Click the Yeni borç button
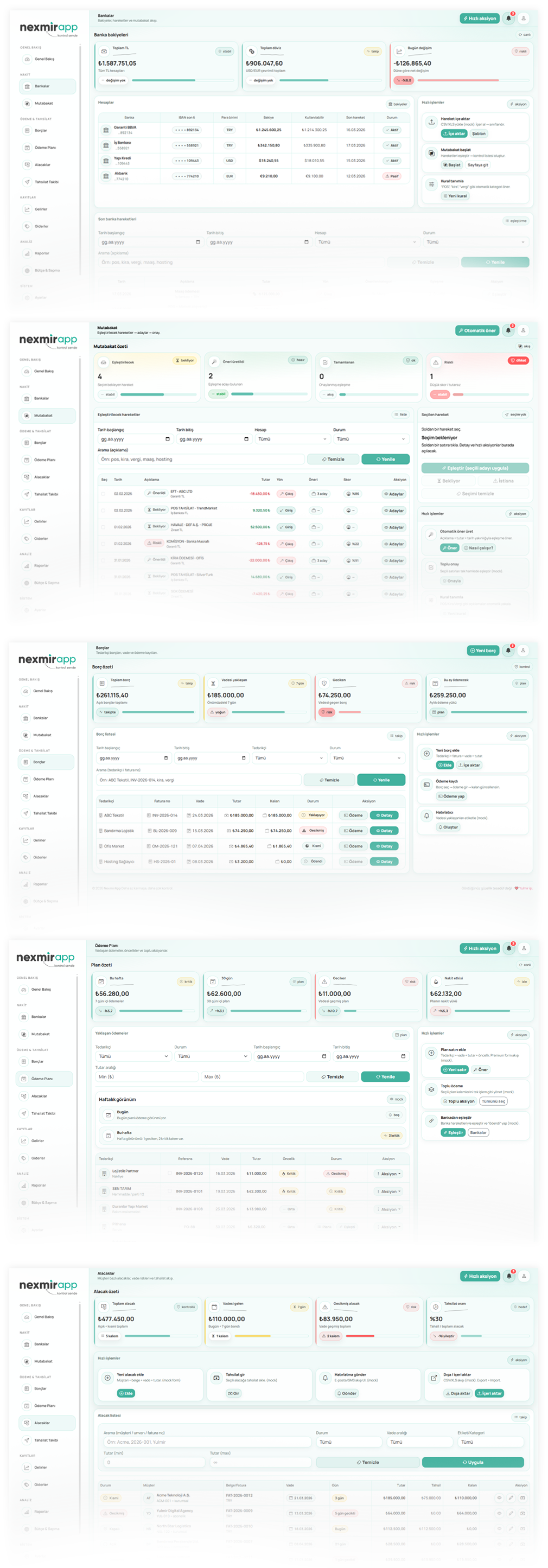The height and width of the screenshot is (1568, 548). (483, 650)
